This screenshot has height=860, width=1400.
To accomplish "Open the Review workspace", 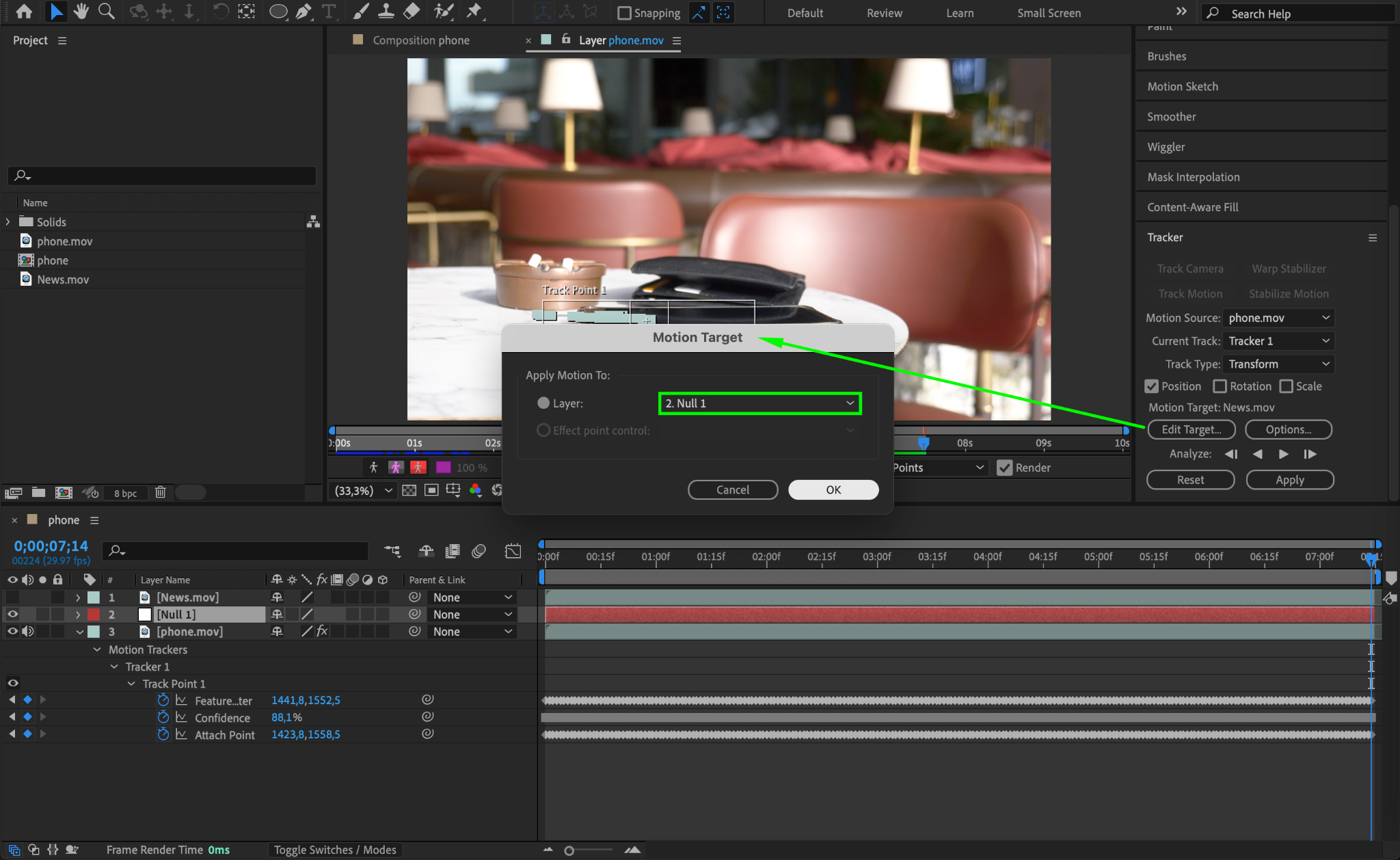I will click(x=884, y=13).
